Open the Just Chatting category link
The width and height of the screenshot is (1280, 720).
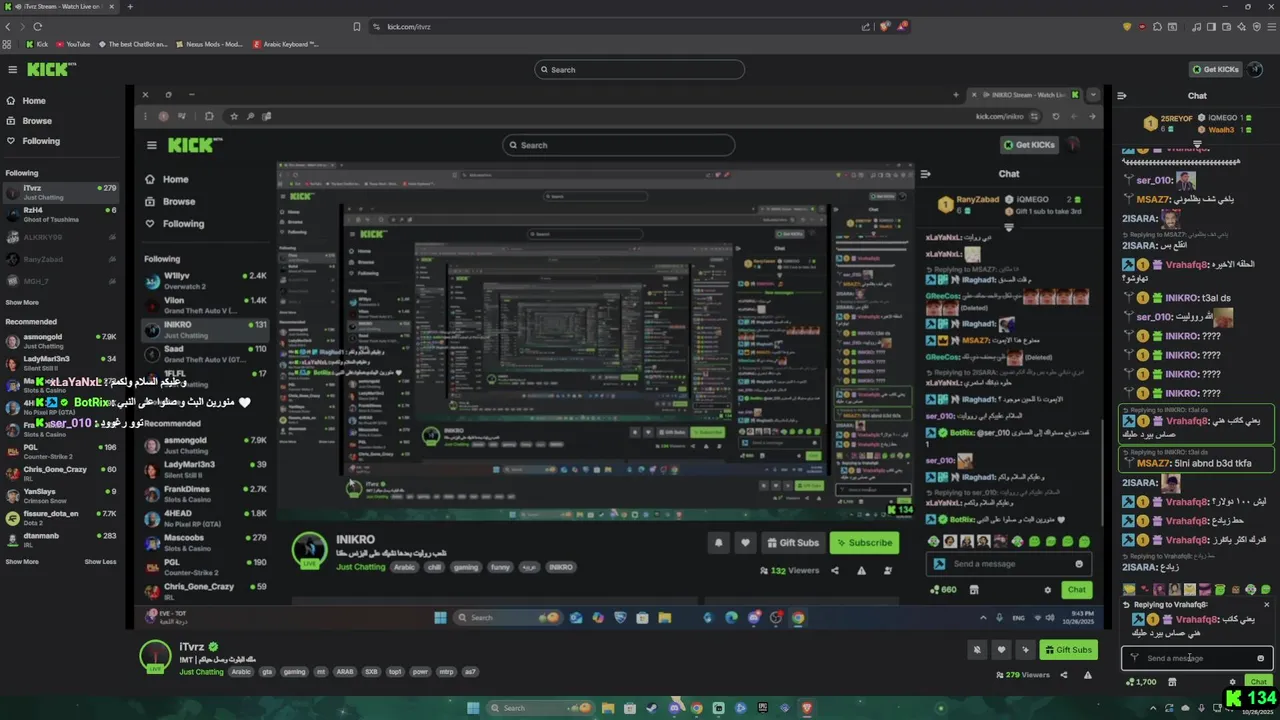pyautogui.click(x=201, y=672)
